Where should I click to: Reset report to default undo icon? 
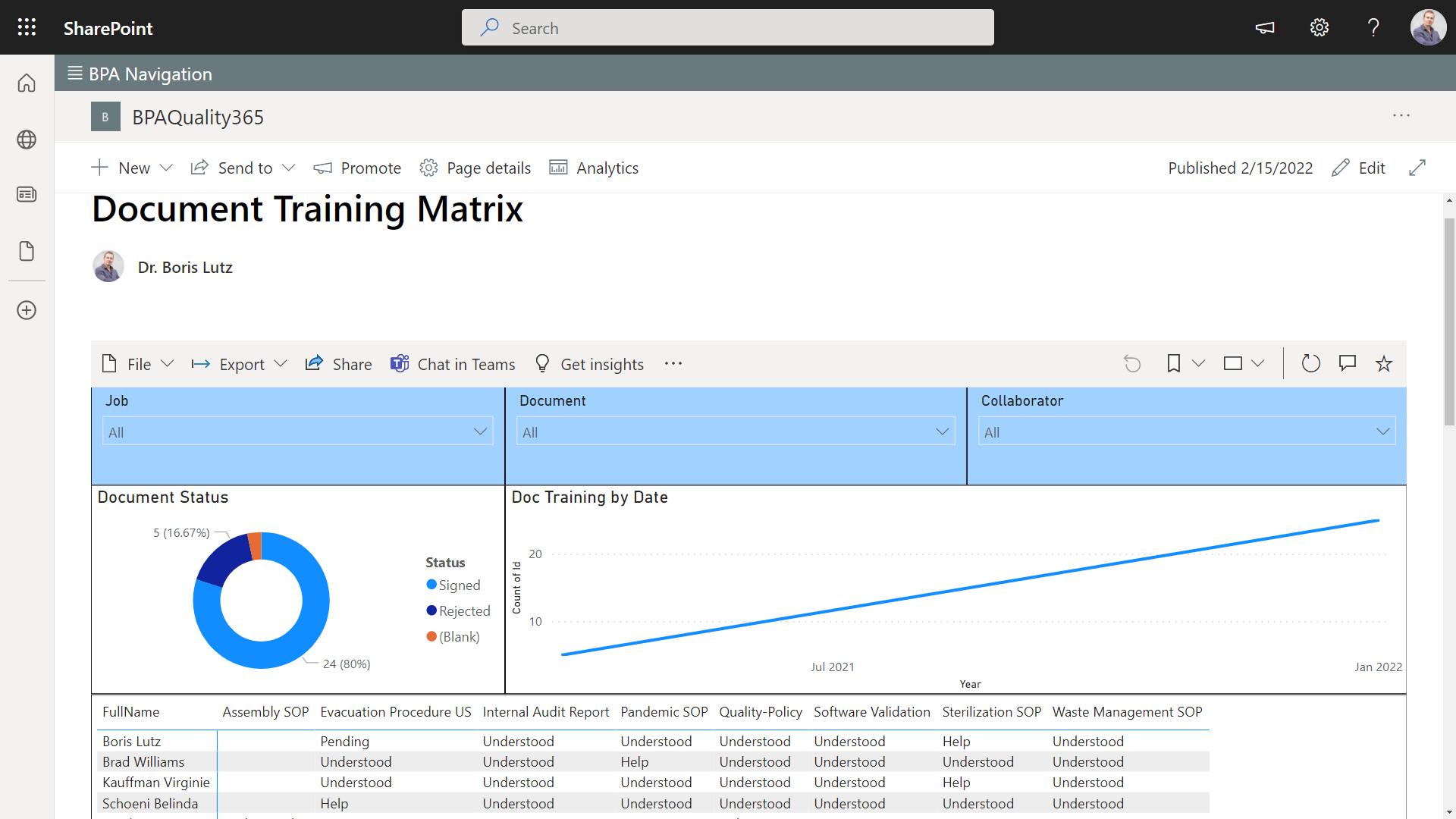pos(1132,364)
